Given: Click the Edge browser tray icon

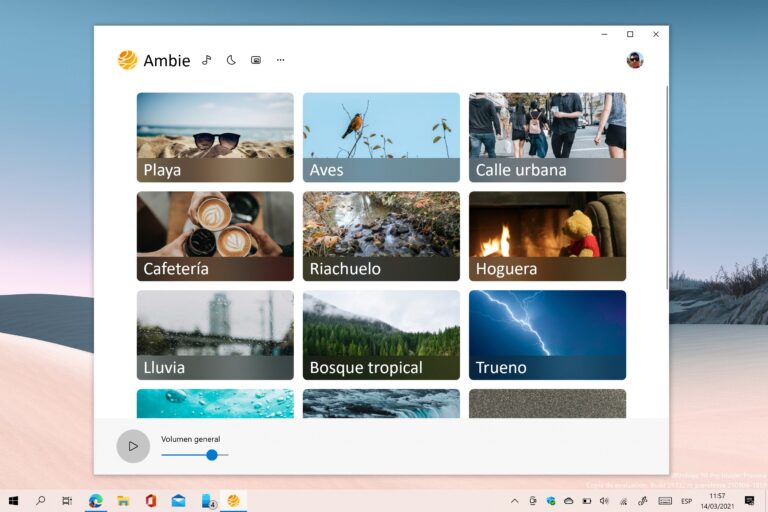Looking at the screenshot, I should [x=551, y=501].
